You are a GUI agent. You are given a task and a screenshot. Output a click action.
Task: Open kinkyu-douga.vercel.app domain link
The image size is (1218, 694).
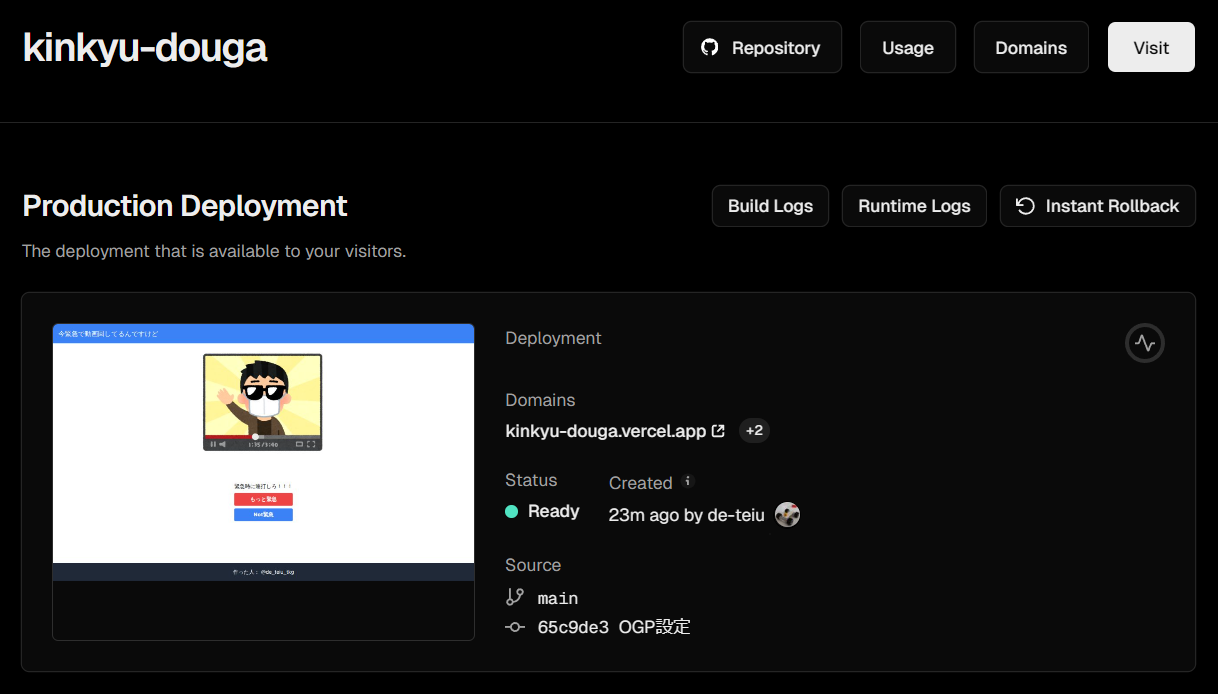pyautogui.click(x=606, y=431)
